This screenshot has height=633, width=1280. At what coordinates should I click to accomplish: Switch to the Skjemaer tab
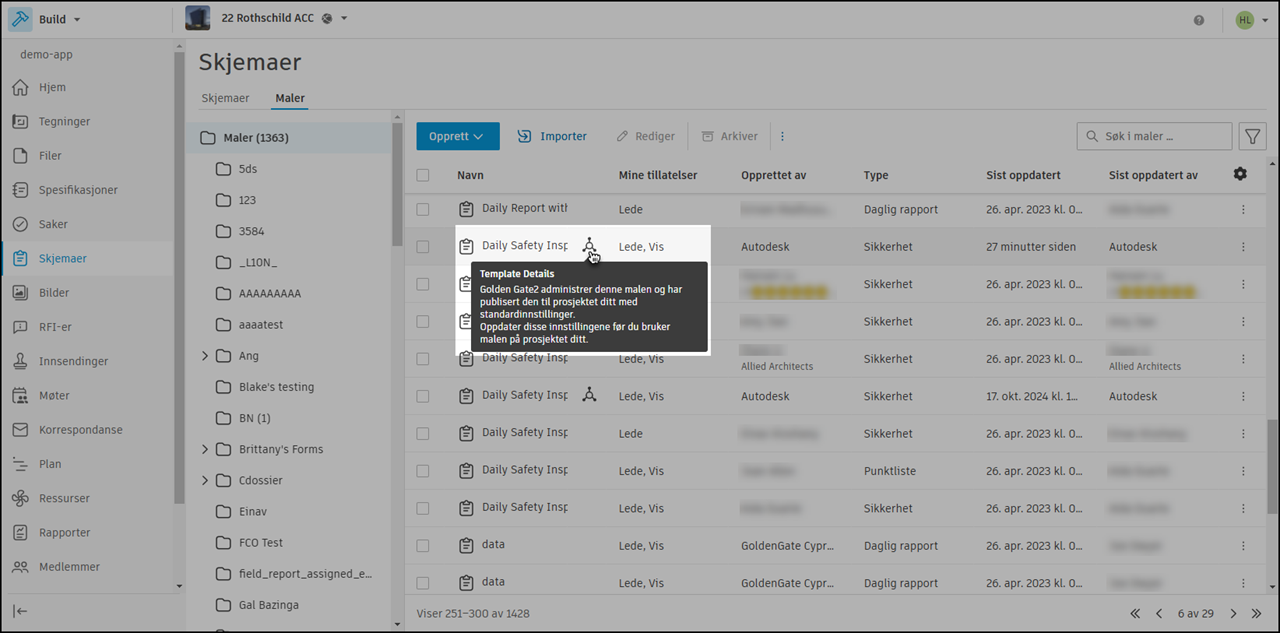pyautogui.click(x=225, y=98)
